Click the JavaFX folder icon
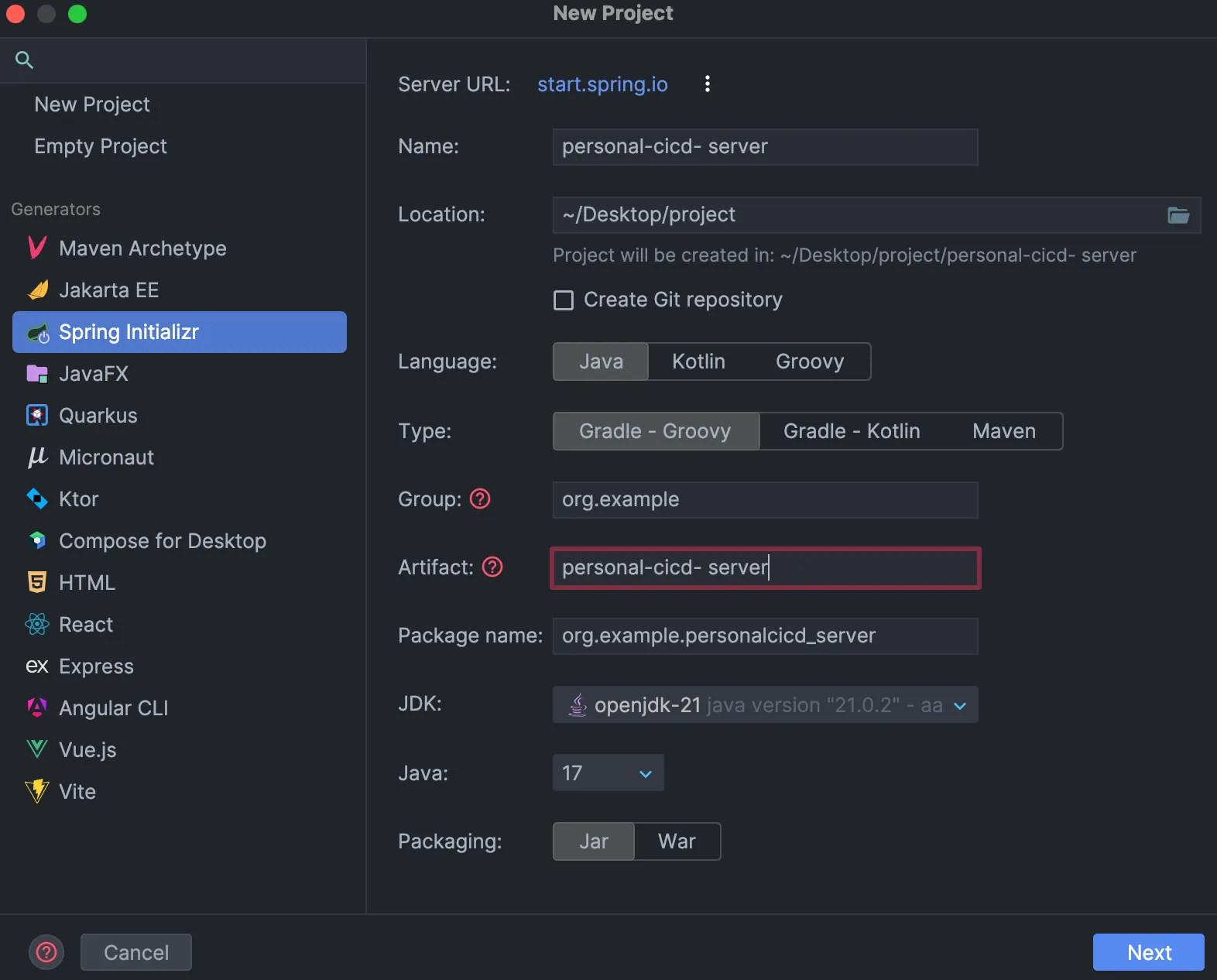 pos(37,374)
